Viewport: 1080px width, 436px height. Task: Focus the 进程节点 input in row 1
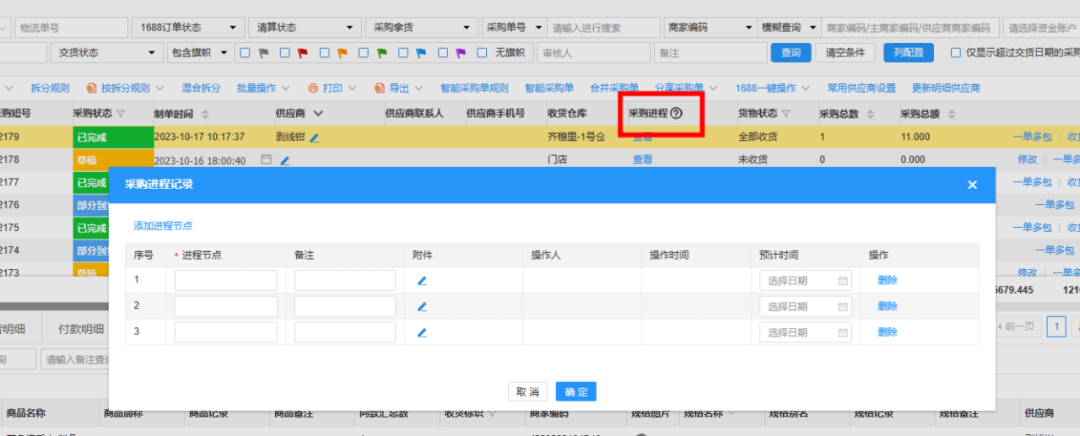pyautogui.click(x=226, y=280)
